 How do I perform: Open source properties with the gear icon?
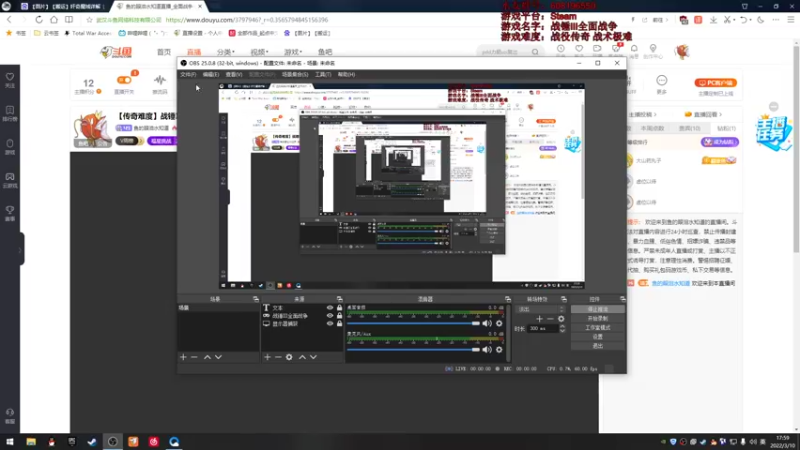click(x=289, y=357)
